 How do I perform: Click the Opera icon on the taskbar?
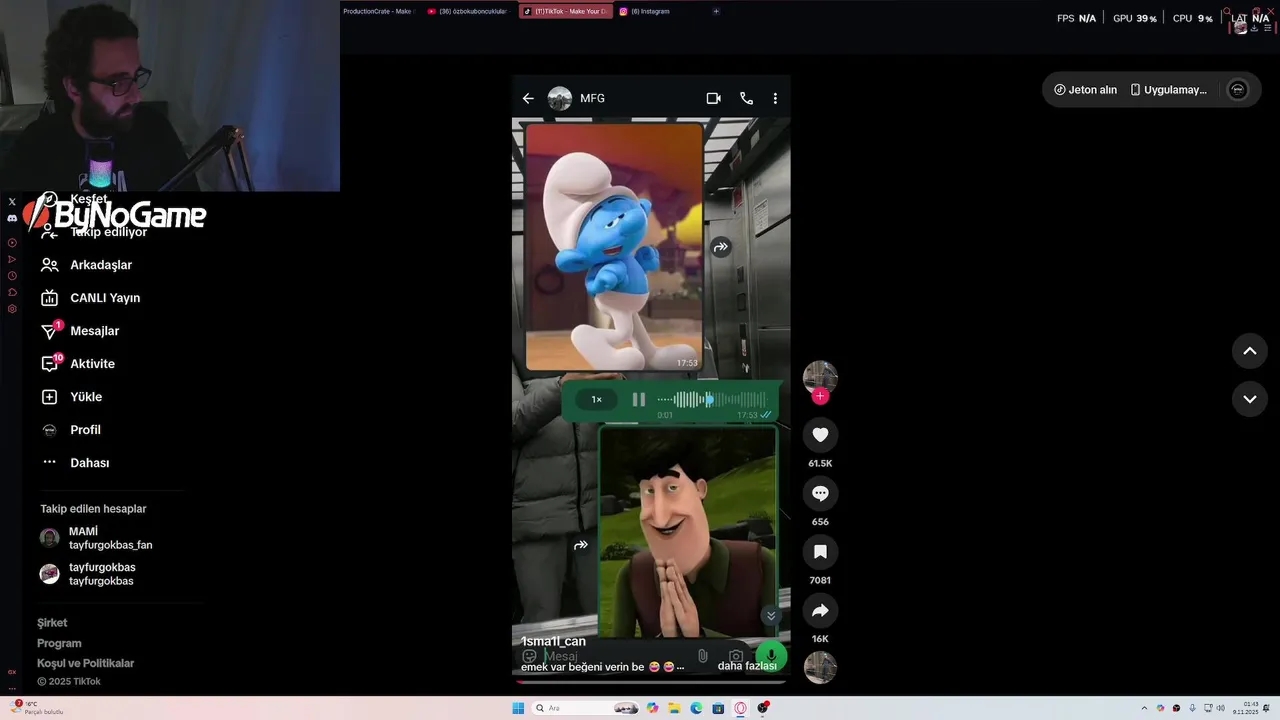pyautogui.click(x=741, y=708)
